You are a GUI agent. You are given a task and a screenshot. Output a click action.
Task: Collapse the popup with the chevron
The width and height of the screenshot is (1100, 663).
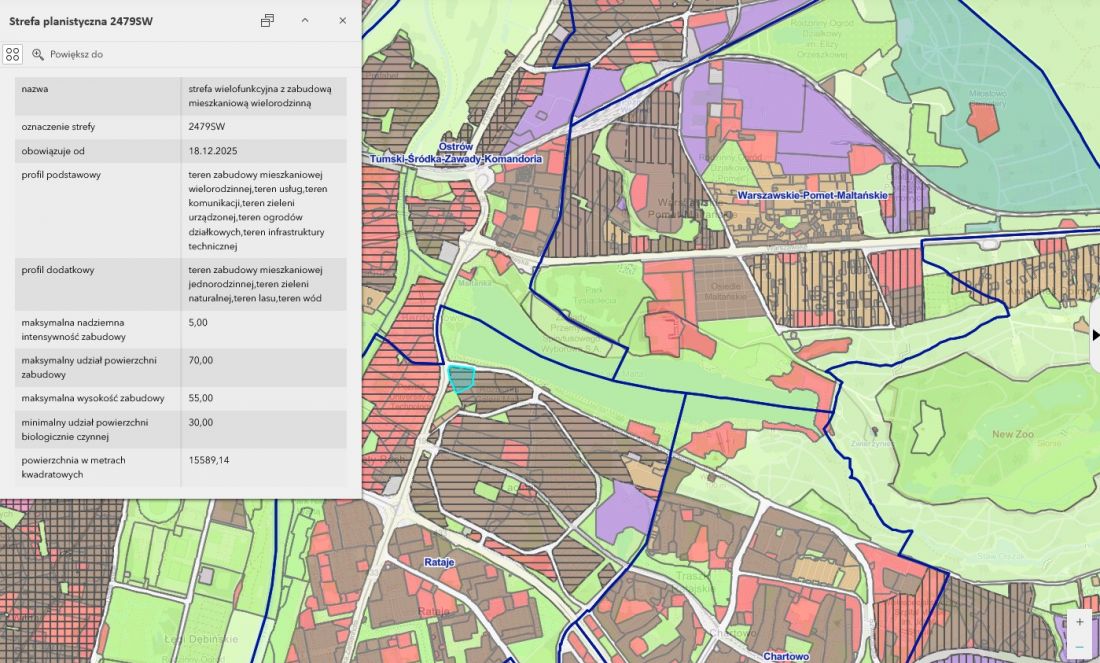point(305,20)
